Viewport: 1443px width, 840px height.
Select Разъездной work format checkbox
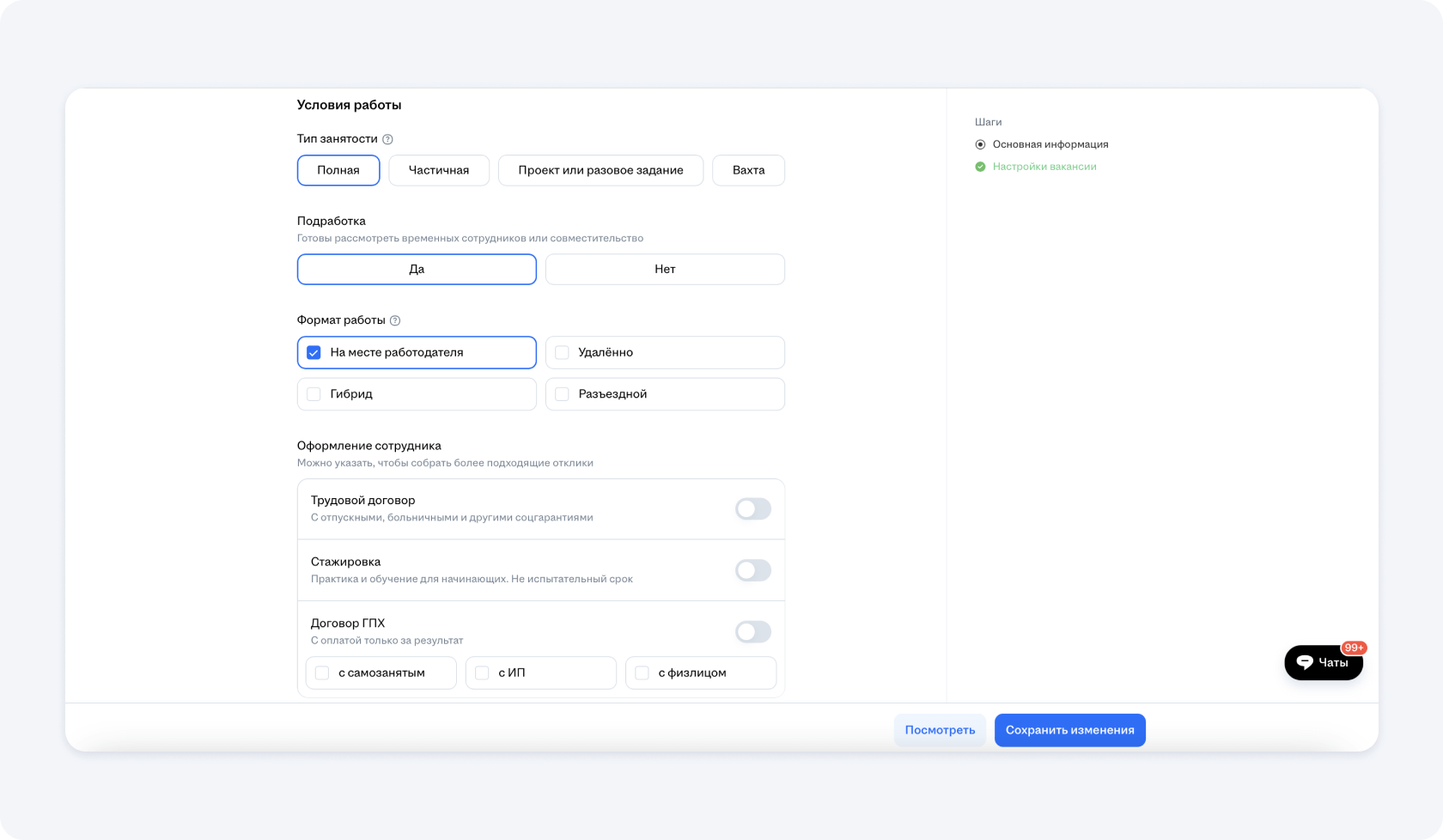coord(563,394)
